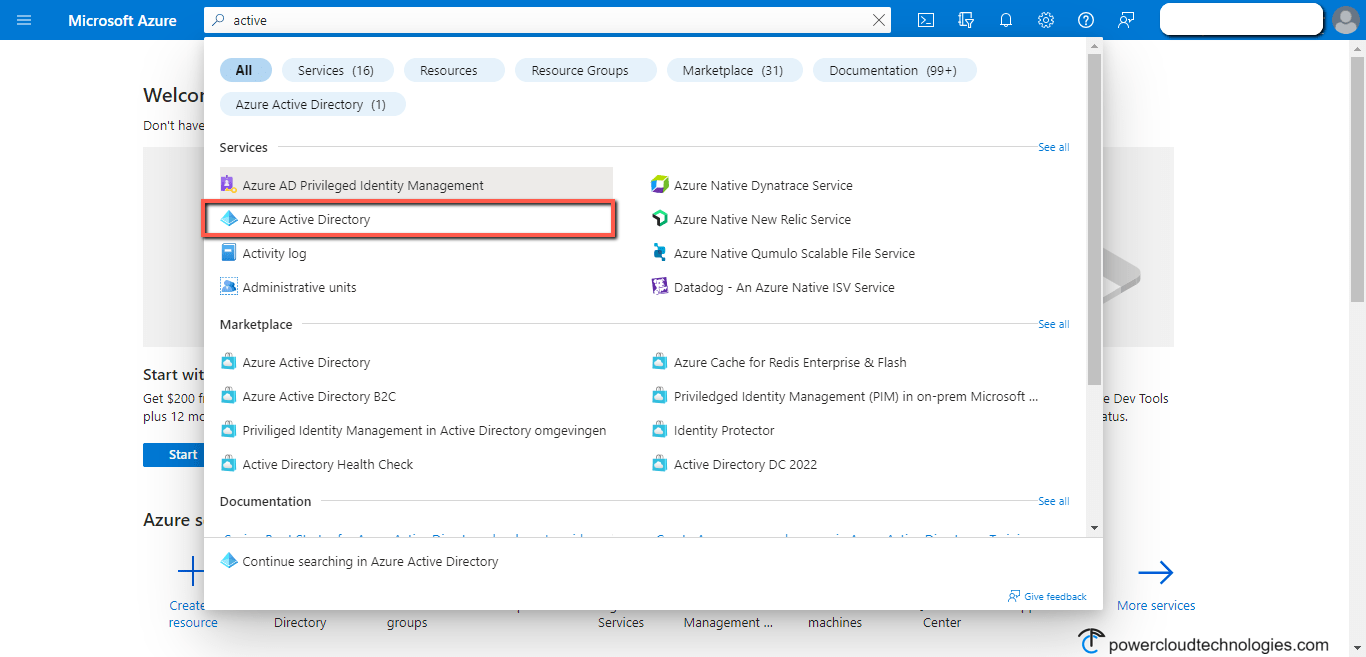The width and height of the screenshot is (1366, 657).
Task: Click the Administrative units icon
Action: pos(228,287)
